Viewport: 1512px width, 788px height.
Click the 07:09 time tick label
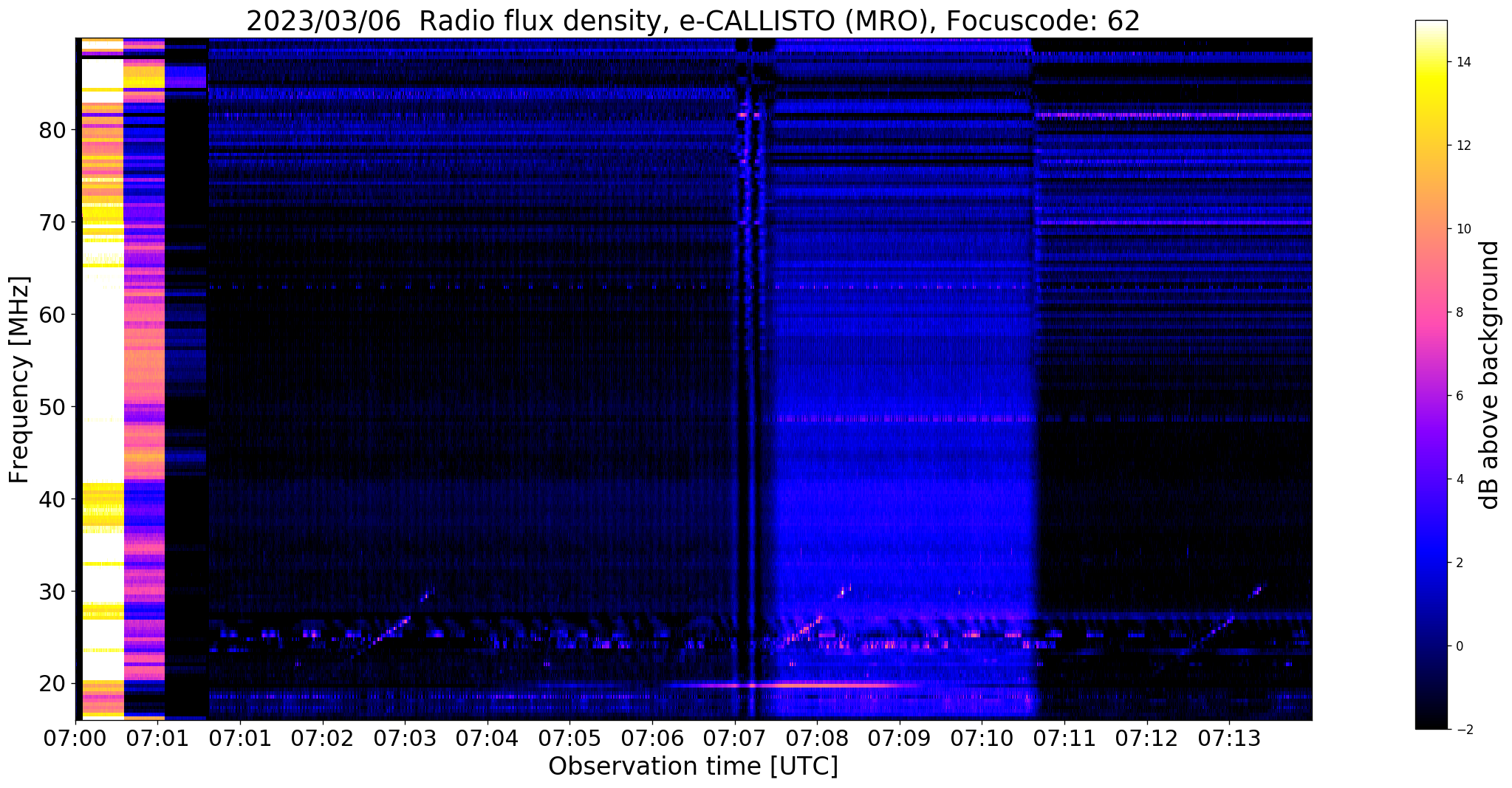[900, 738]
